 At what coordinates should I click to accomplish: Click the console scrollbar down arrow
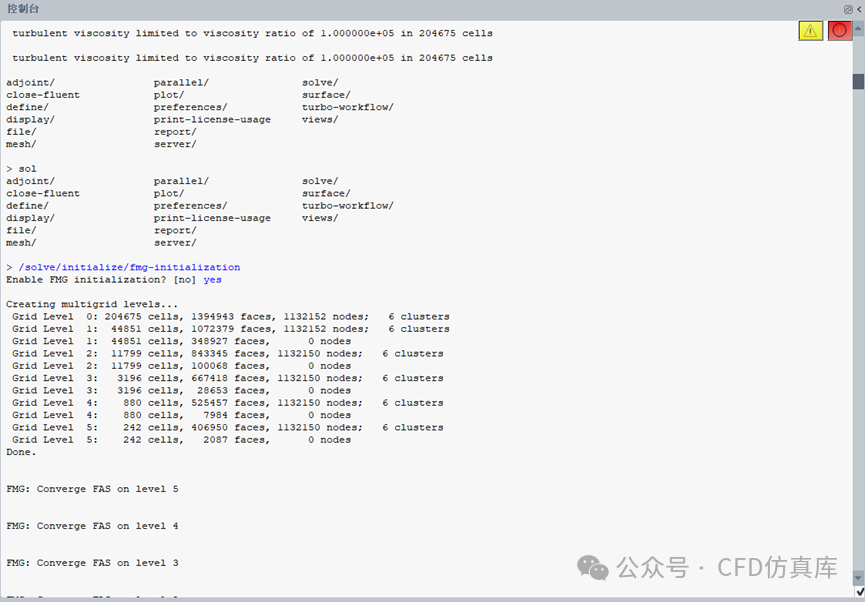pyautogui.click(x=858, y=577)
